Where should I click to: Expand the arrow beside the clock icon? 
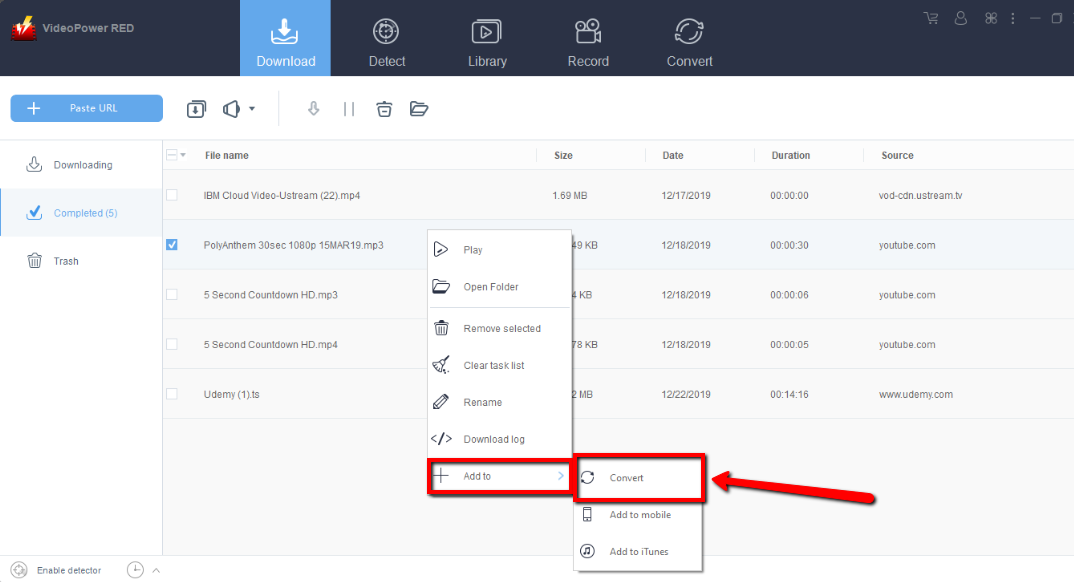coord(155,570)
